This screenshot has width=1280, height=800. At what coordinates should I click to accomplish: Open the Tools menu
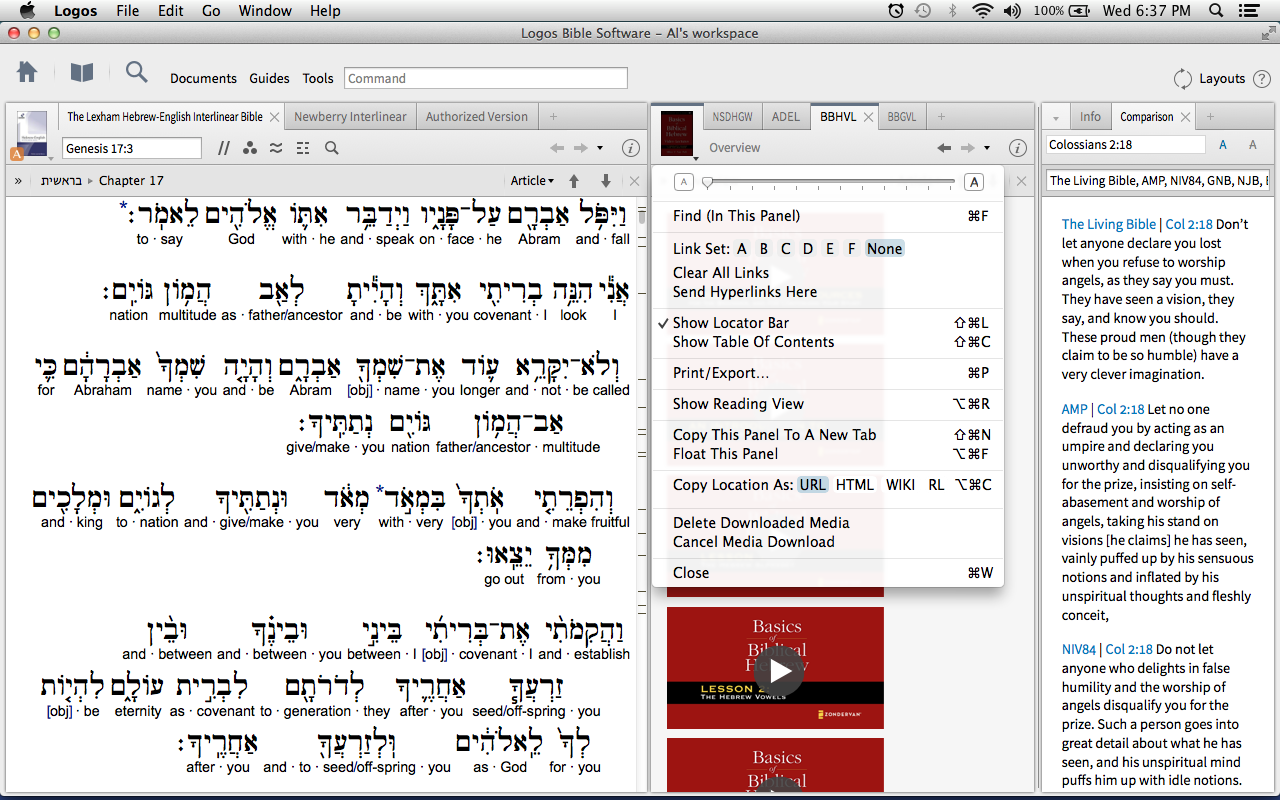click(318, 79)
